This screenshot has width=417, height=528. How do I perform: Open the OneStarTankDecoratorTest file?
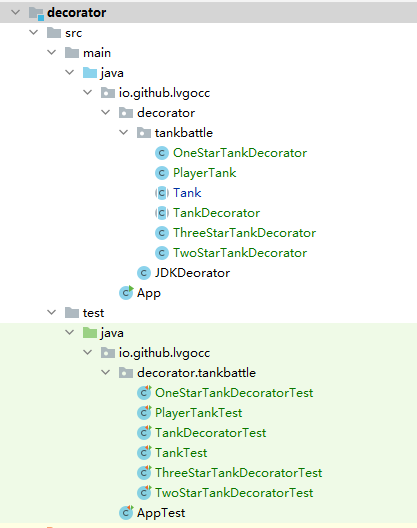pyautogui.click(x=234, y=393)
